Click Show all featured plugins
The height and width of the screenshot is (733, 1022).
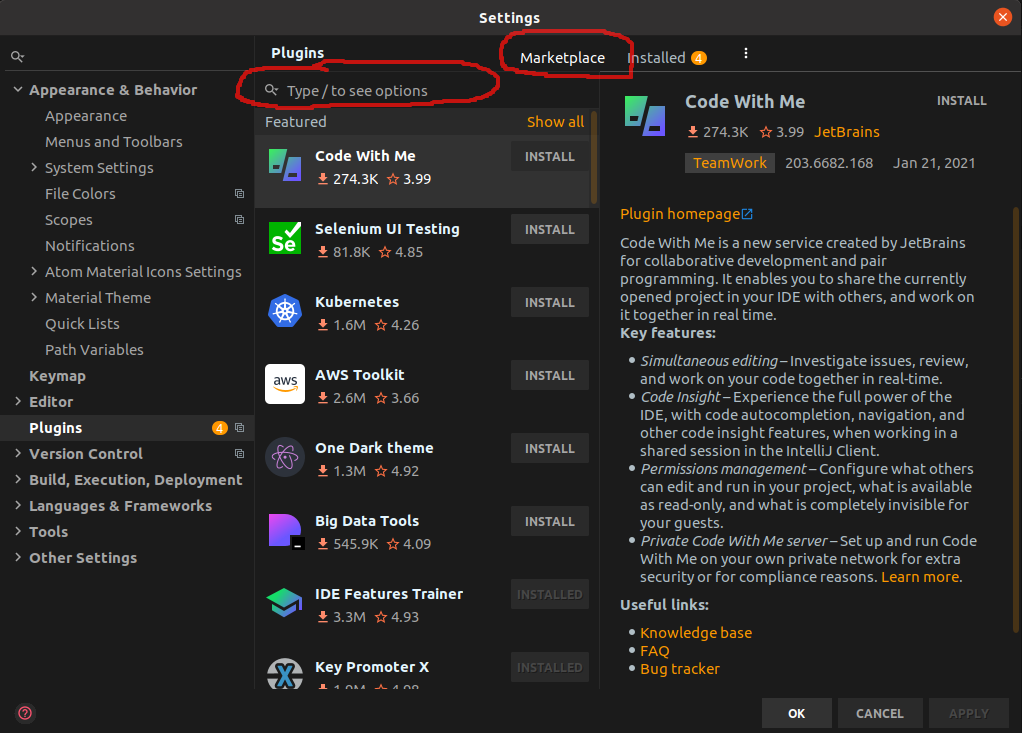coord(555,122)
